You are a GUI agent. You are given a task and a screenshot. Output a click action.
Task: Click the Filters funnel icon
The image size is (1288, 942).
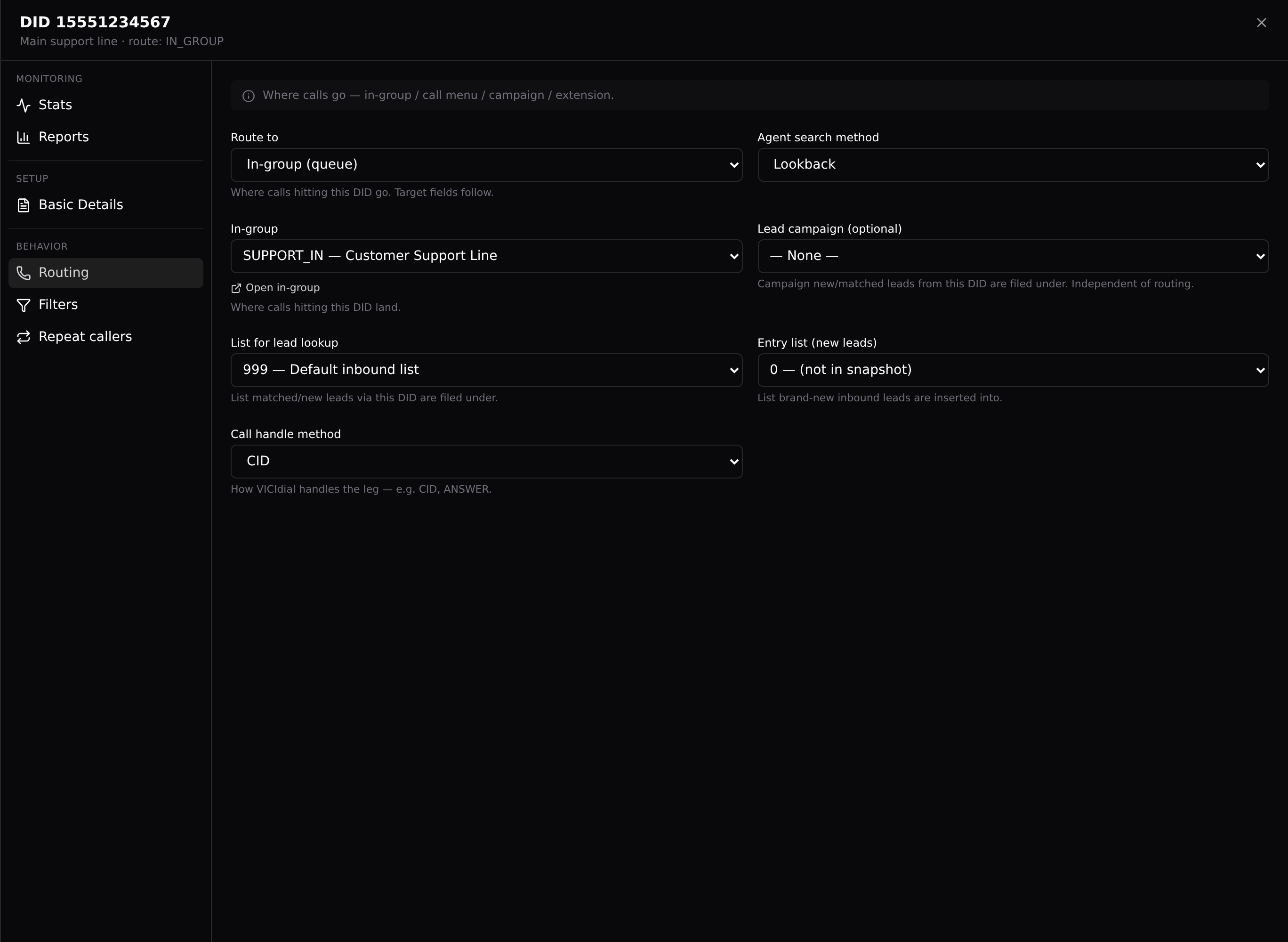[24, 305]
